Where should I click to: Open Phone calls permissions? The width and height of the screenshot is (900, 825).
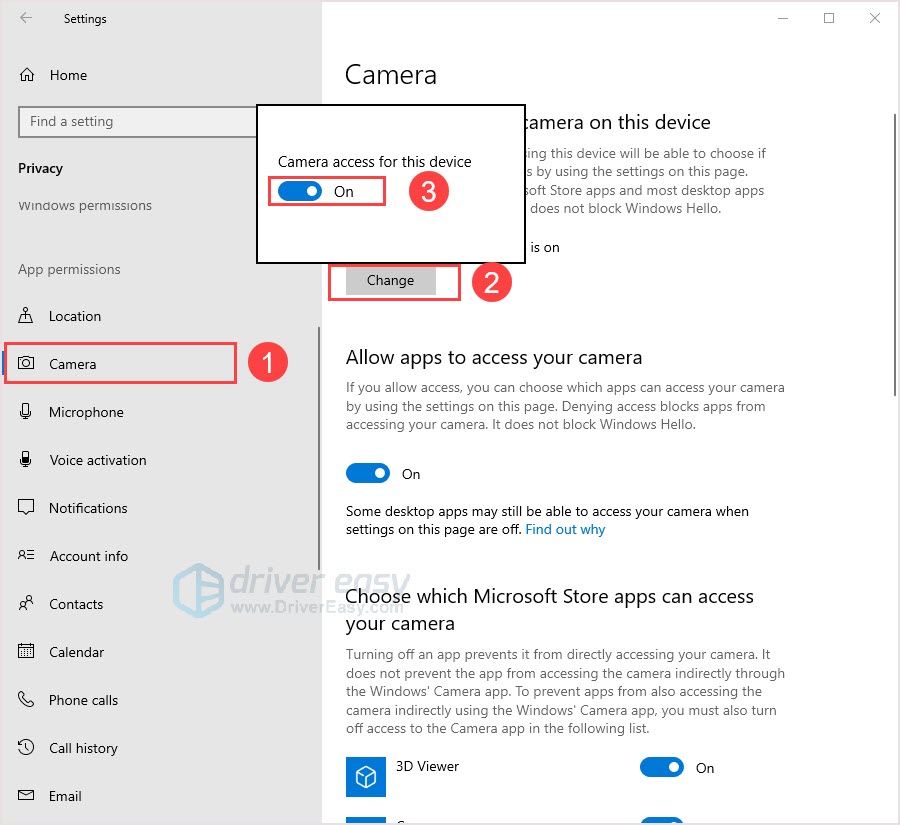pyautogui.click(x=83, y=700)
